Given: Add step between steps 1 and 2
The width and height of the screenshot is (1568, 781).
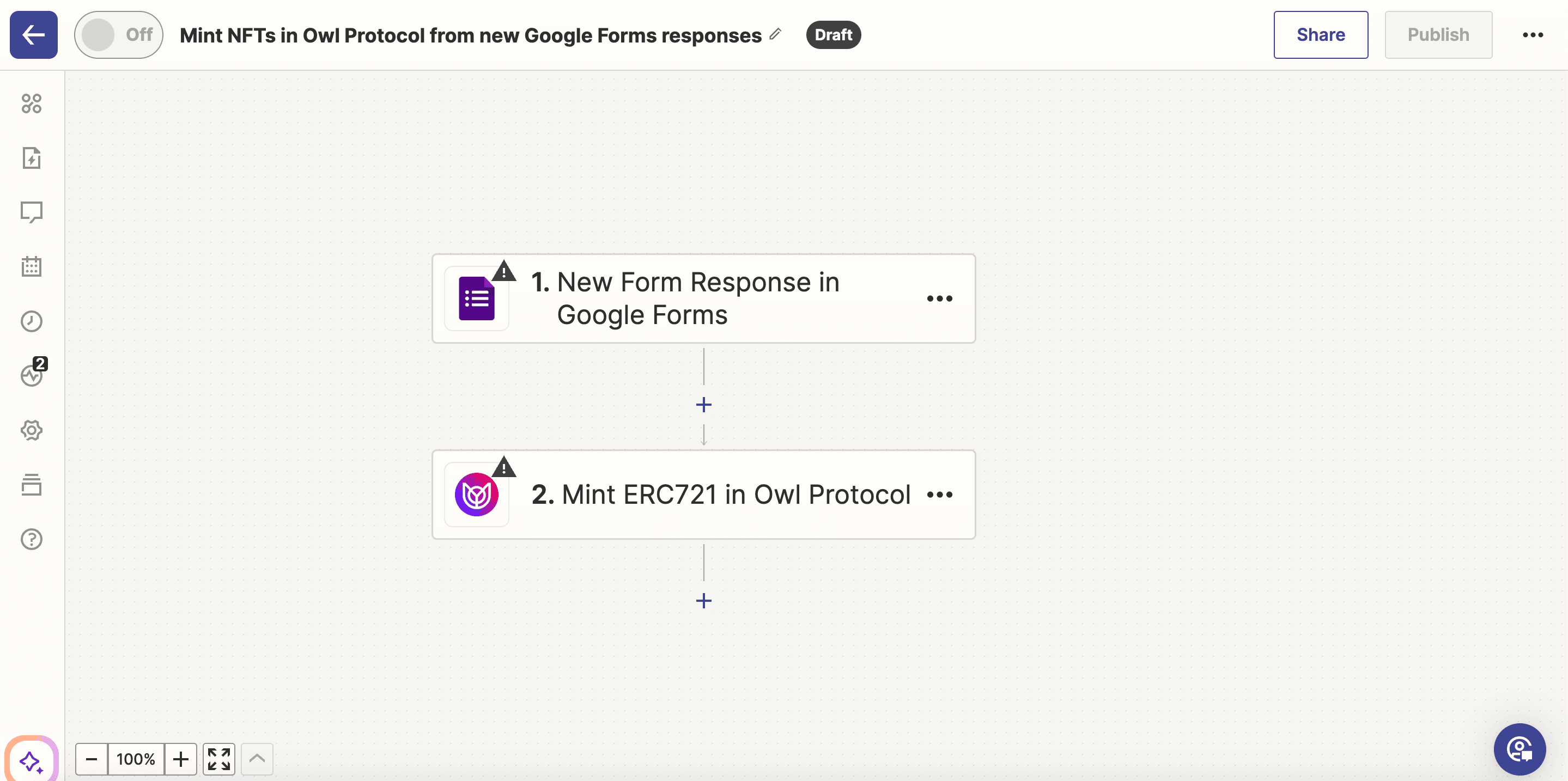Looking at the screenshot, I should 704,405.
